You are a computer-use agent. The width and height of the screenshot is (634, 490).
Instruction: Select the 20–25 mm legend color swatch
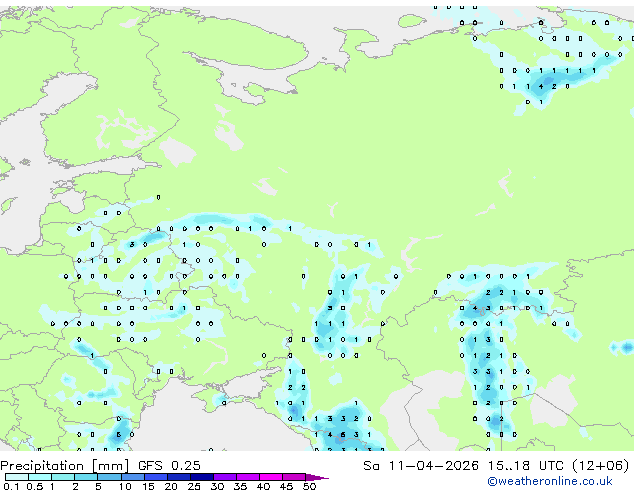(179, 477)
